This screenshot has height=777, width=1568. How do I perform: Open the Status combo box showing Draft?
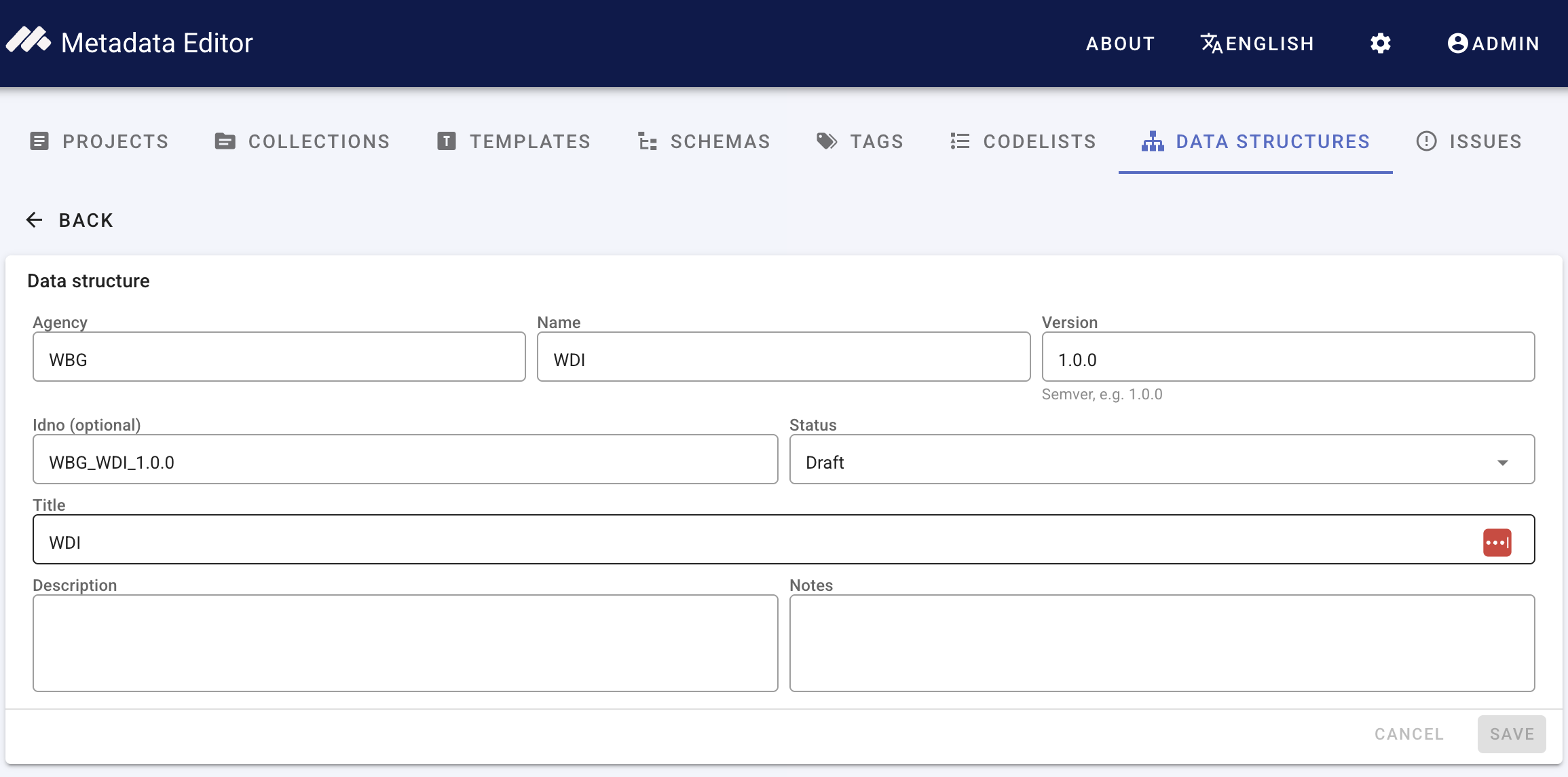[1162, 459]
